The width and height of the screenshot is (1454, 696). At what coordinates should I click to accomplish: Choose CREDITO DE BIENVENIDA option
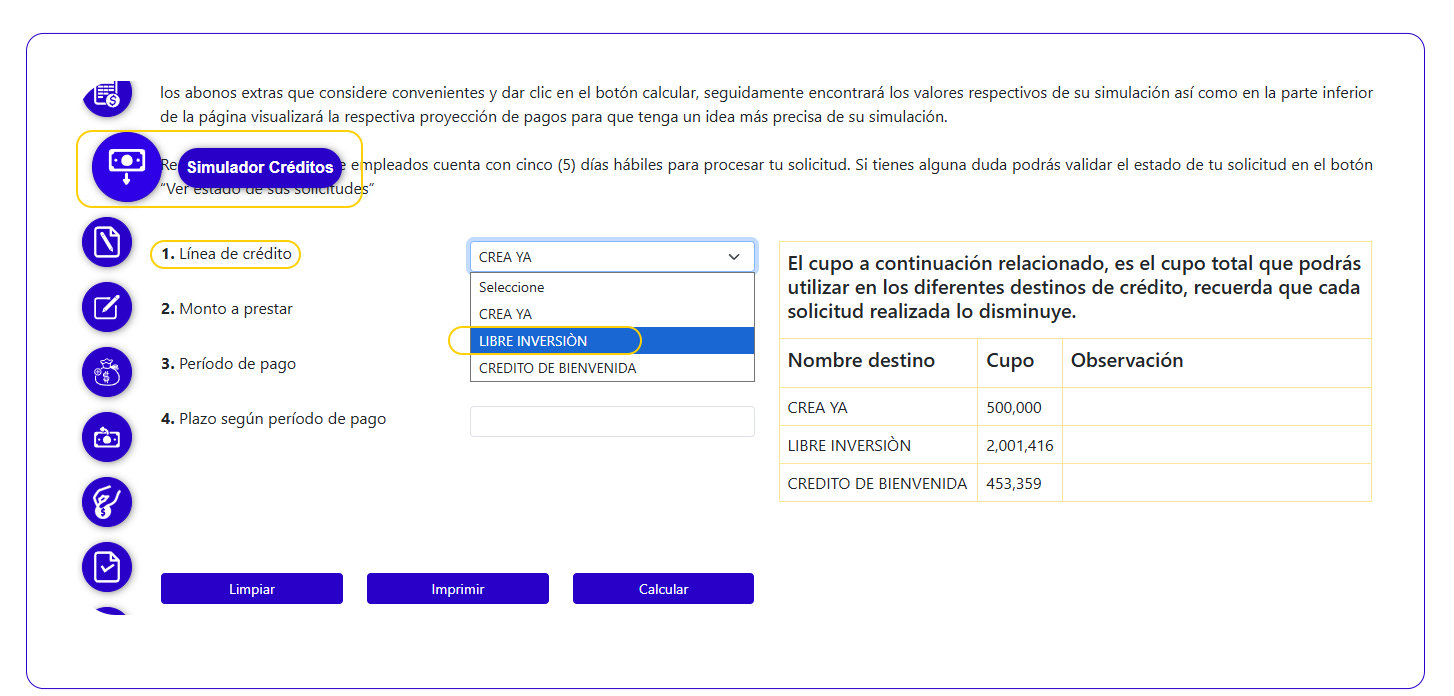point(611,368)
